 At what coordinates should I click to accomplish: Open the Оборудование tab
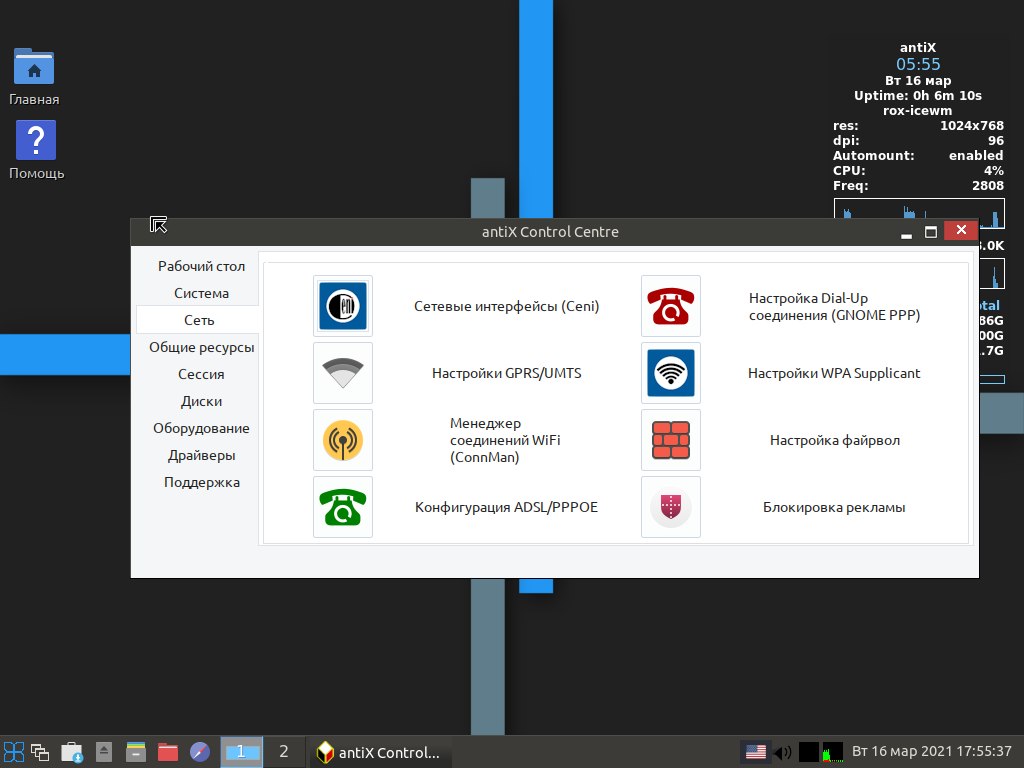(x=201, y=428)
